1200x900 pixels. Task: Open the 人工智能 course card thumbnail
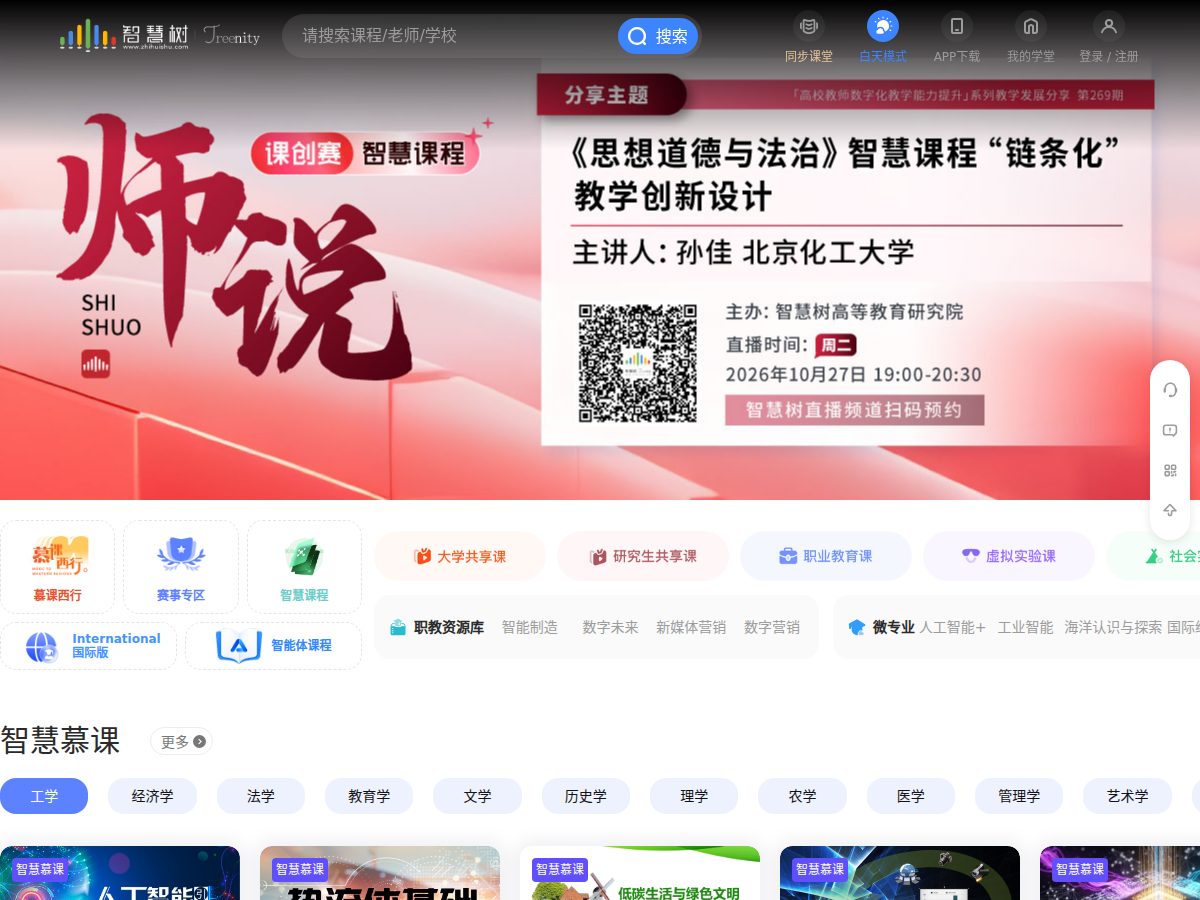coord(120,873)
